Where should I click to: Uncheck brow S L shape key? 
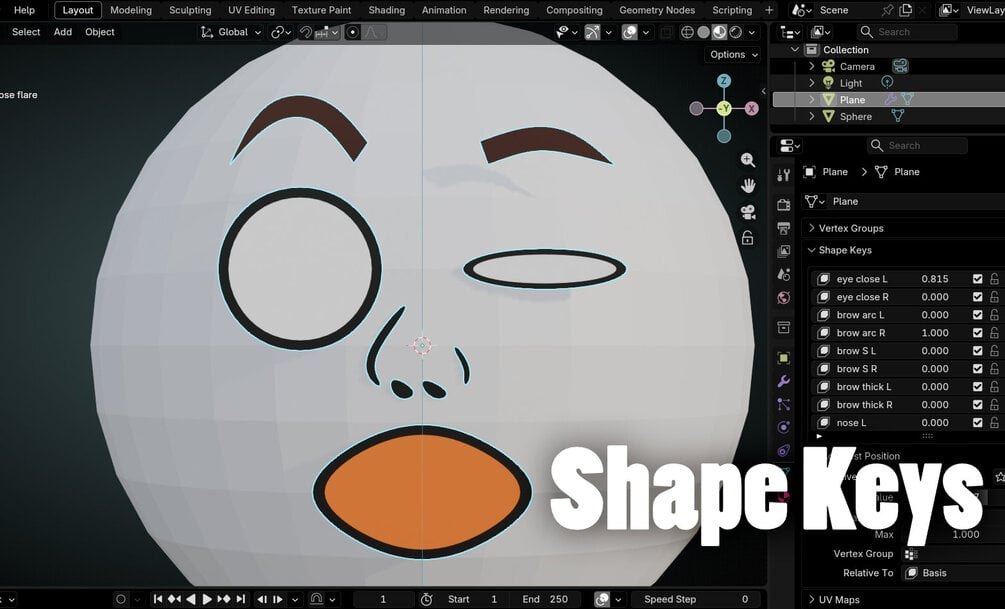click(977, 351)
